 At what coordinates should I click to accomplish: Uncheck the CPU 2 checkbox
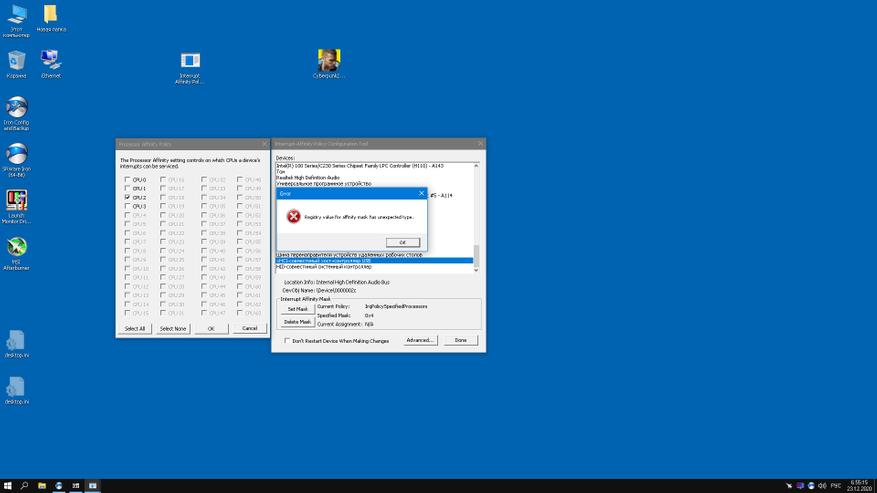coord(127,198)
